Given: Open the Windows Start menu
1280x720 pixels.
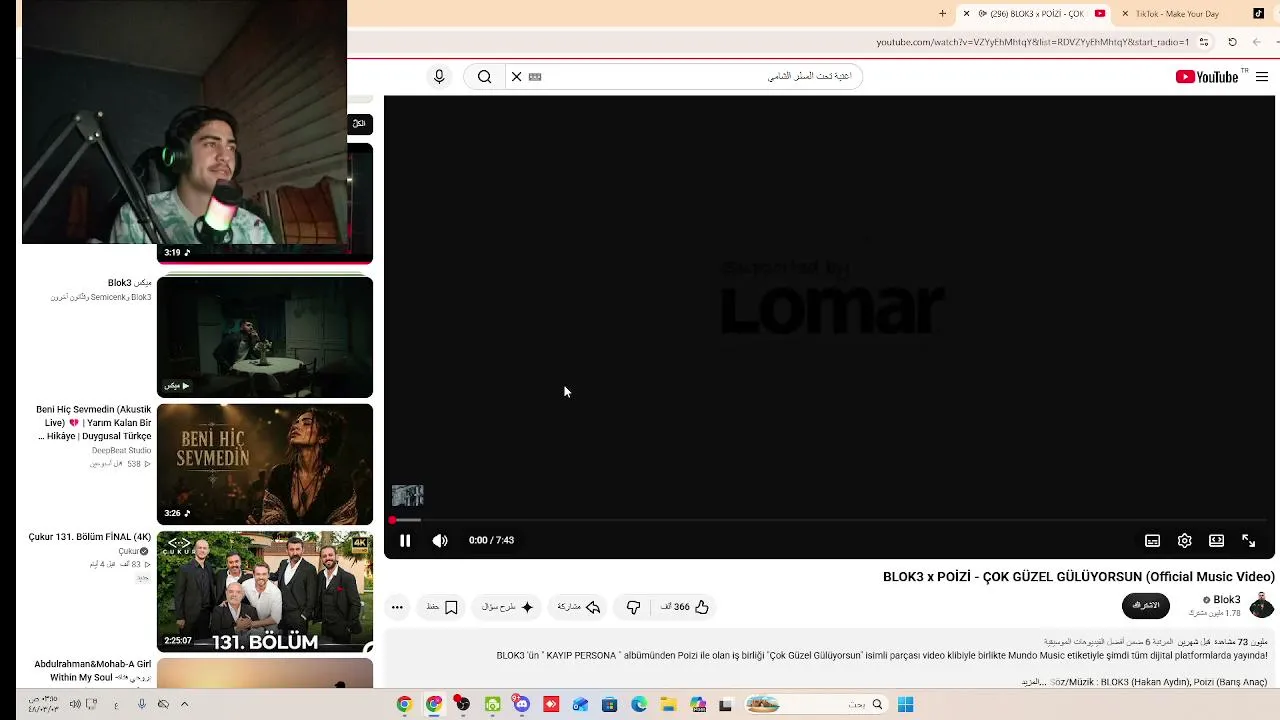Looking at the screenshot, I should point(905,705).
